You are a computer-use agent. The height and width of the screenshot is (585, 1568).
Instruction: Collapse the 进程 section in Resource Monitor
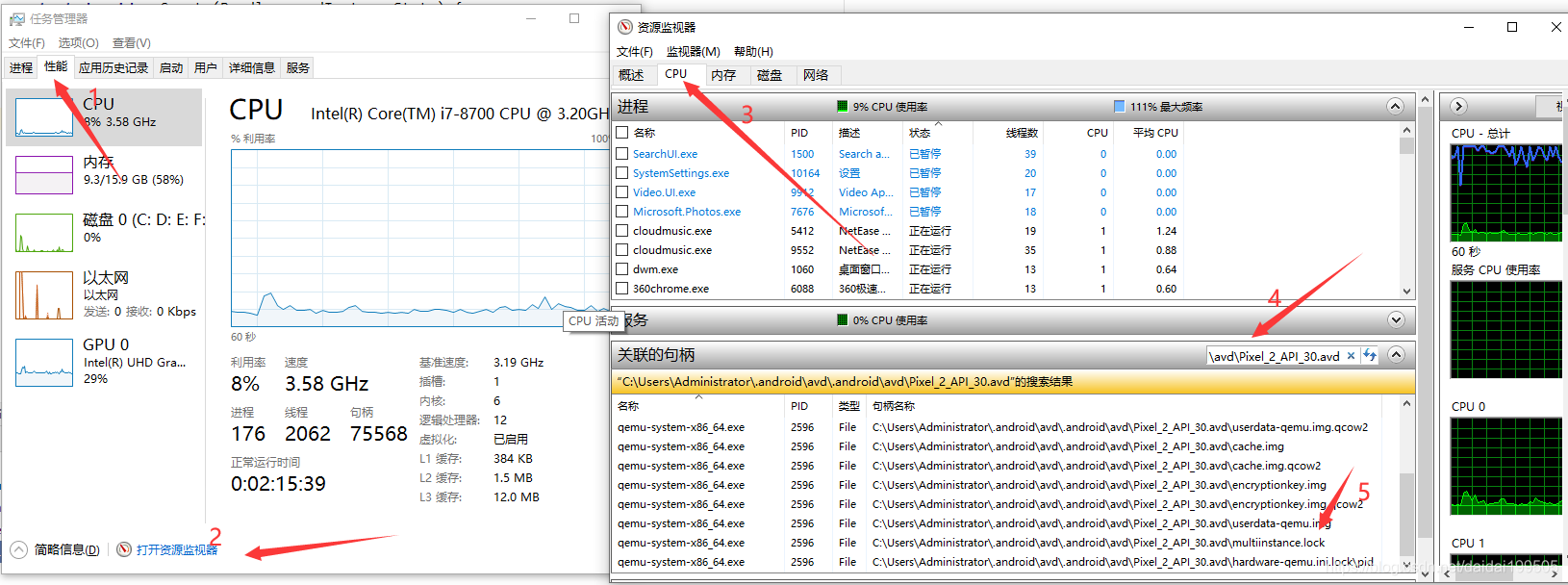click(1396, 106)
